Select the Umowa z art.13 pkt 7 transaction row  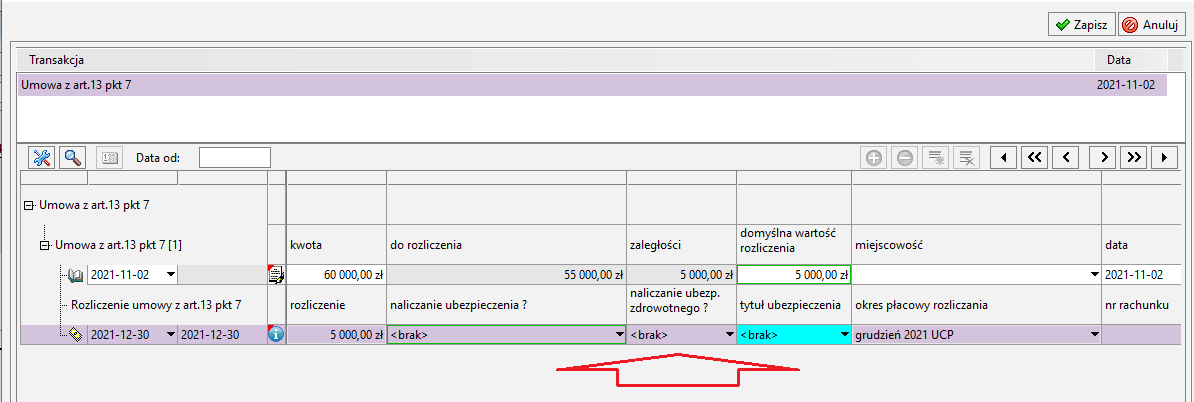pyautogui.click(x=592, y=85)
